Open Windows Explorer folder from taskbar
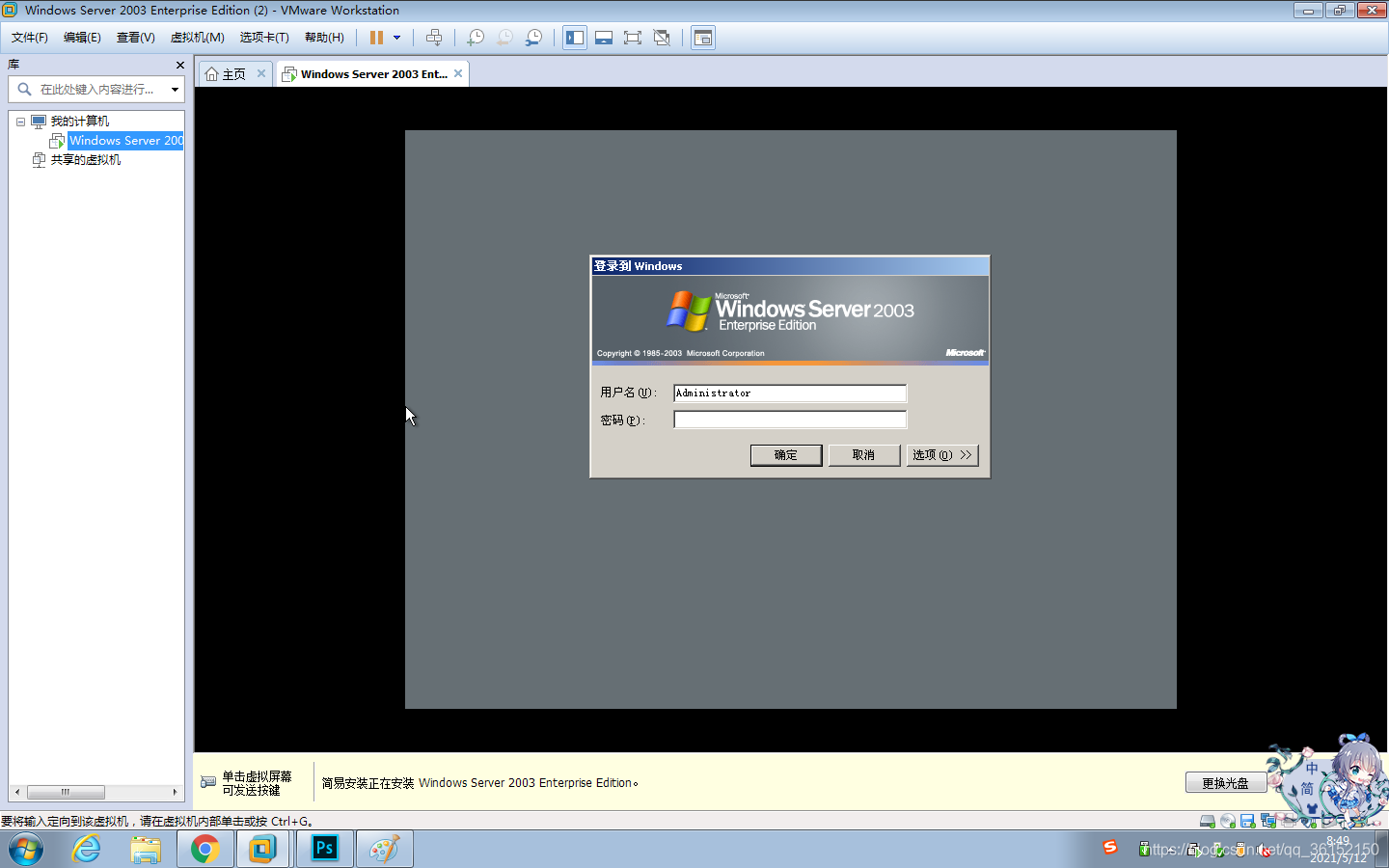Viewport: 1389px width, 868px height. [x=146, y=850]
